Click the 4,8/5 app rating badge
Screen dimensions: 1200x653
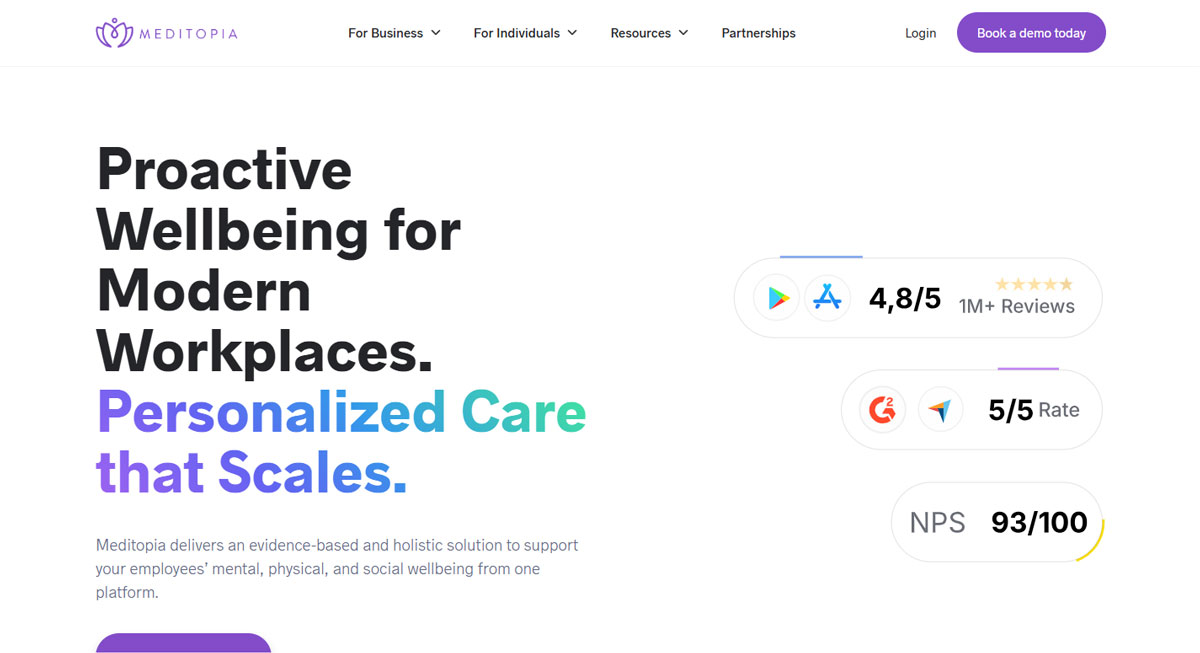pyautogui.click(x=905, y=298)
